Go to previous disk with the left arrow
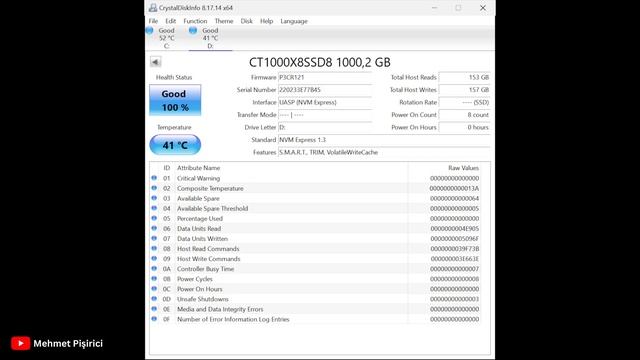This screenshot has width=640, height=360. pyautogui.click(x=156, y=62)
